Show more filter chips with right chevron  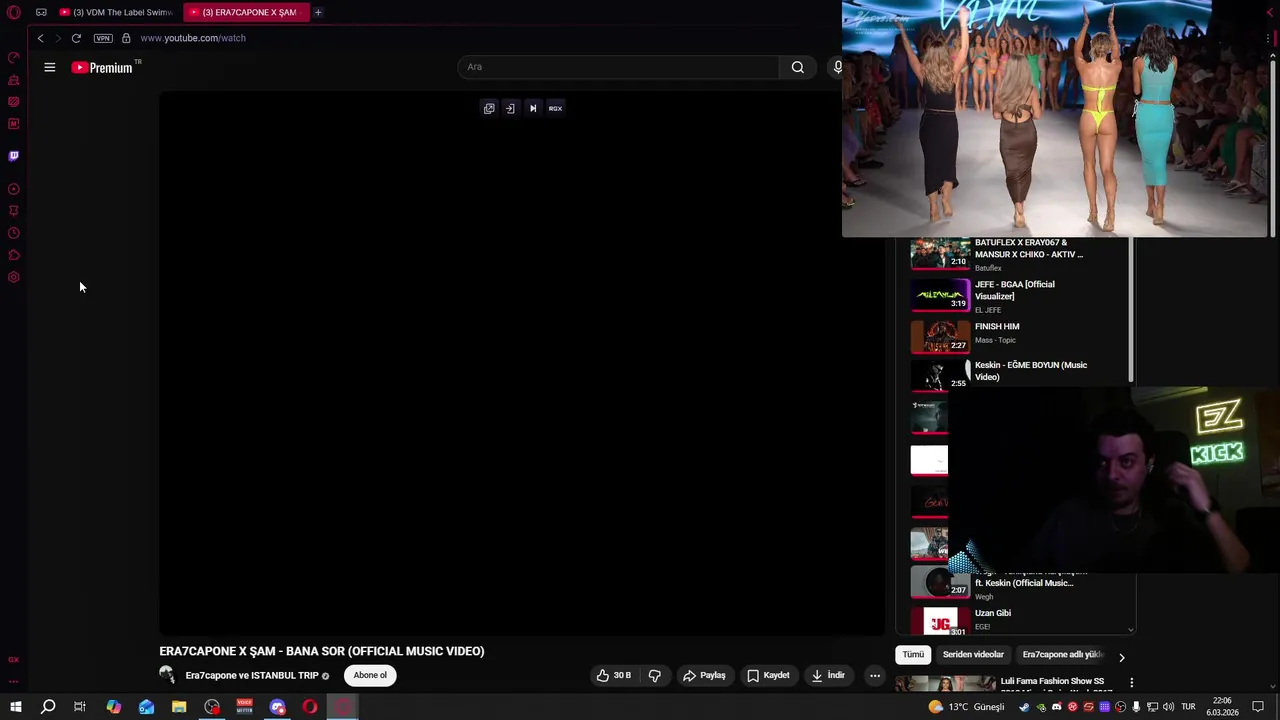point(1121,657)
